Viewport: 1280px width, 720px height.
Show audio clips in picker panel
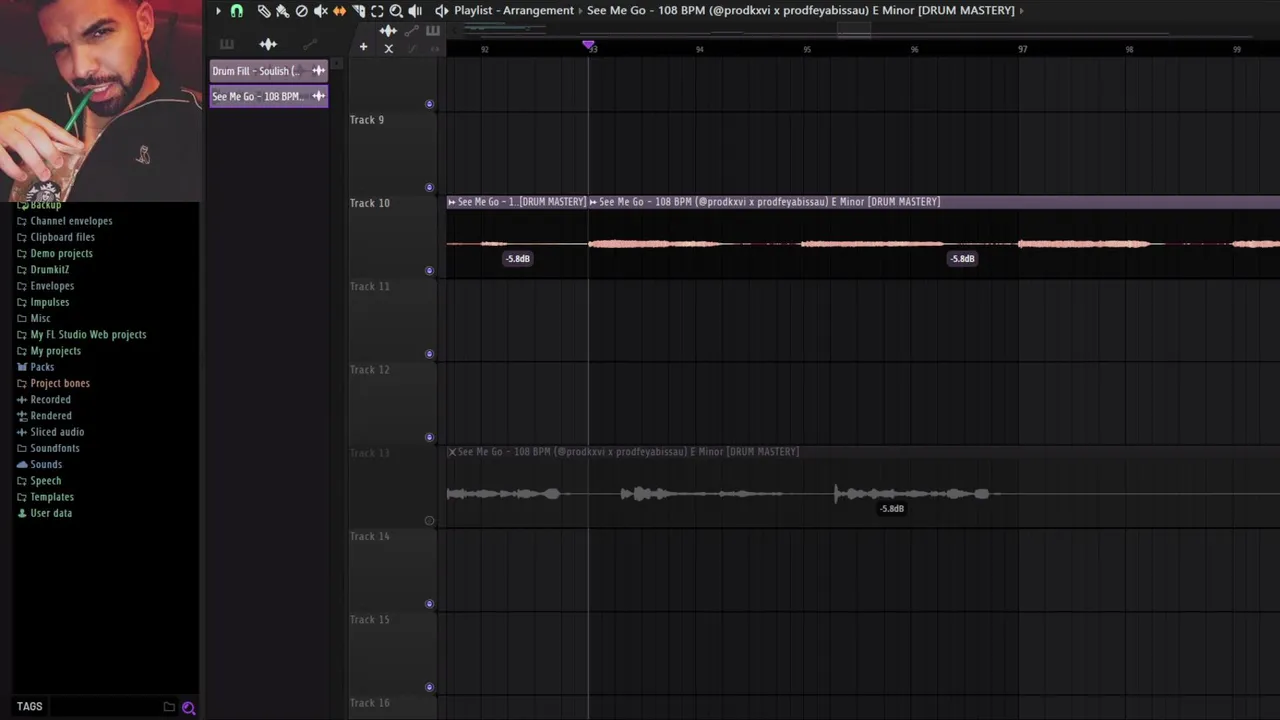click(268, 44)
